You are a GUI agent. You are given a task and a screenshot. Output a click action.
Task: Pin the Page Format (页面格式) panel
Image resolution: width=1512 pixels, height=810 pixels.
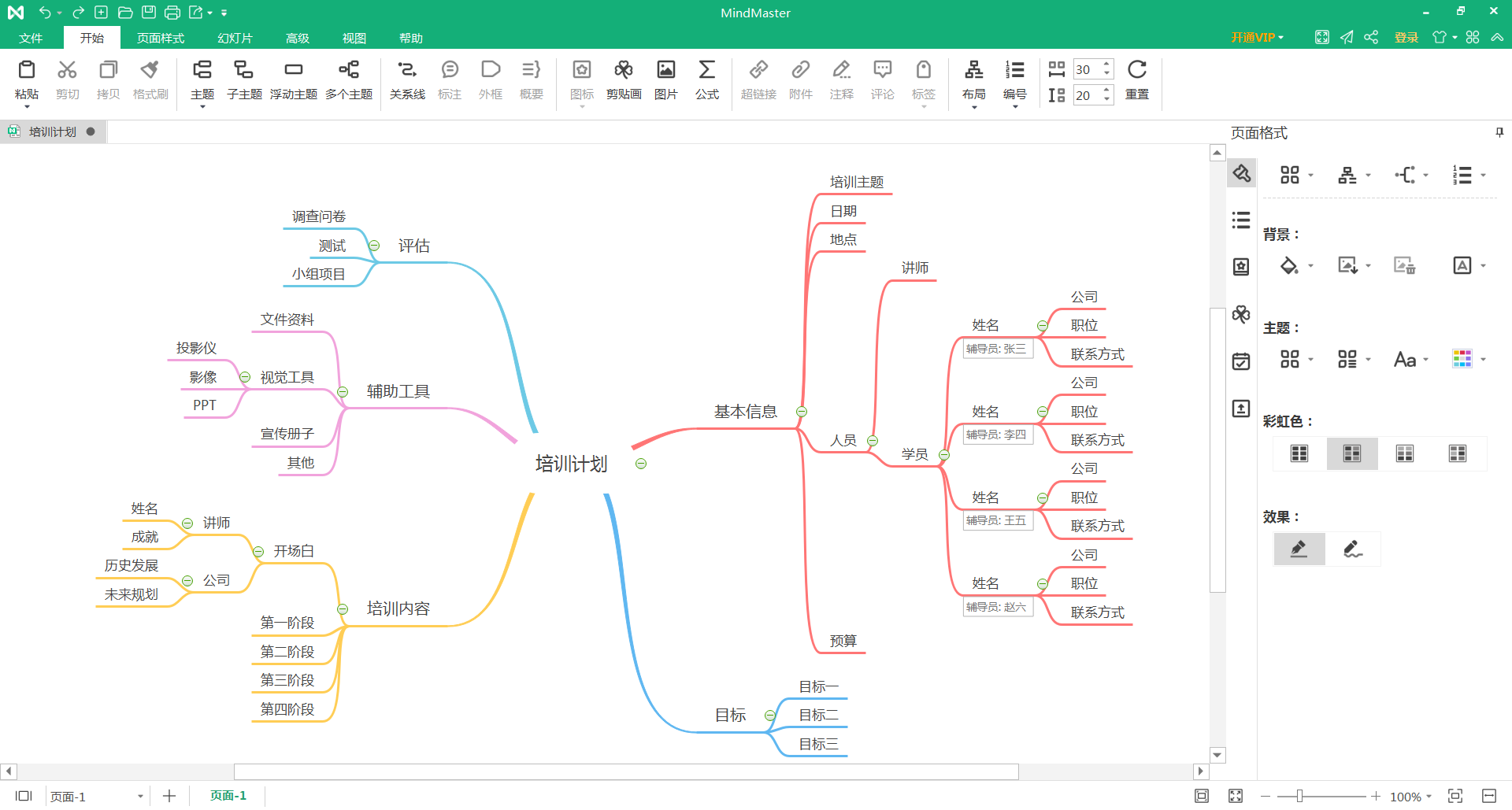(1499, 132)
